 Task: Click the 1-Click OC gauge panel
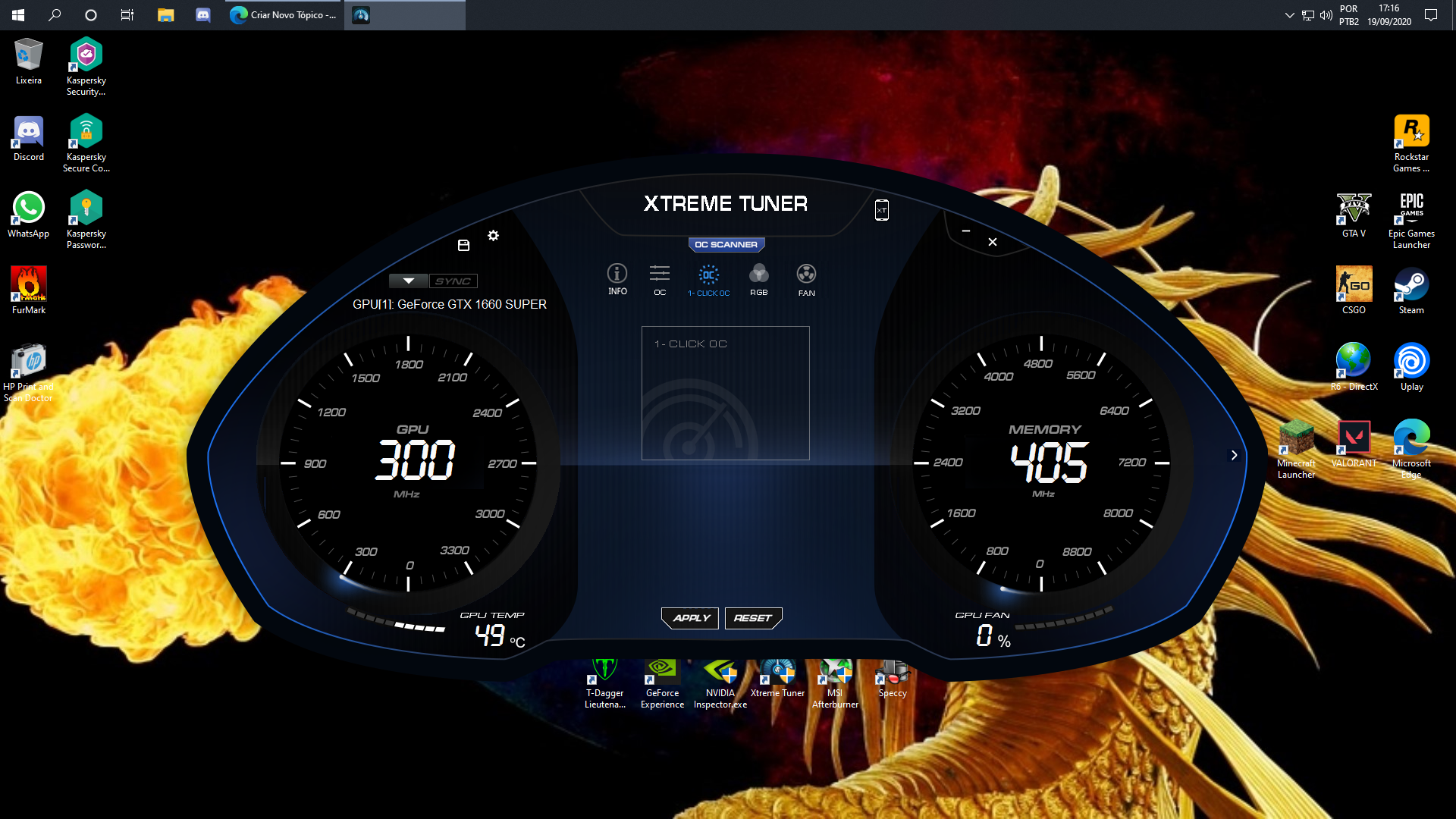pyautogui.click(x=725, y=393)
